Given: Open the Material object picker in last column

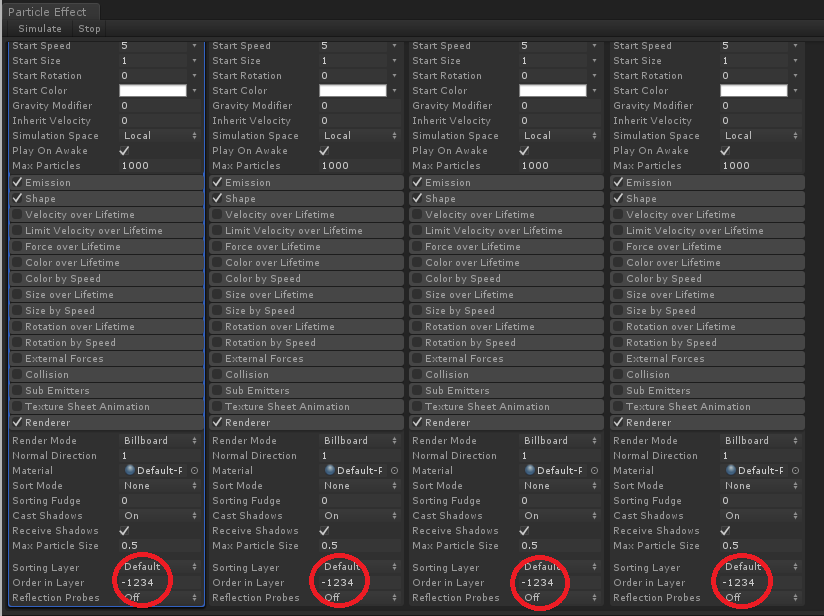Looking at the screenshot, I should (x=794, y=470).
